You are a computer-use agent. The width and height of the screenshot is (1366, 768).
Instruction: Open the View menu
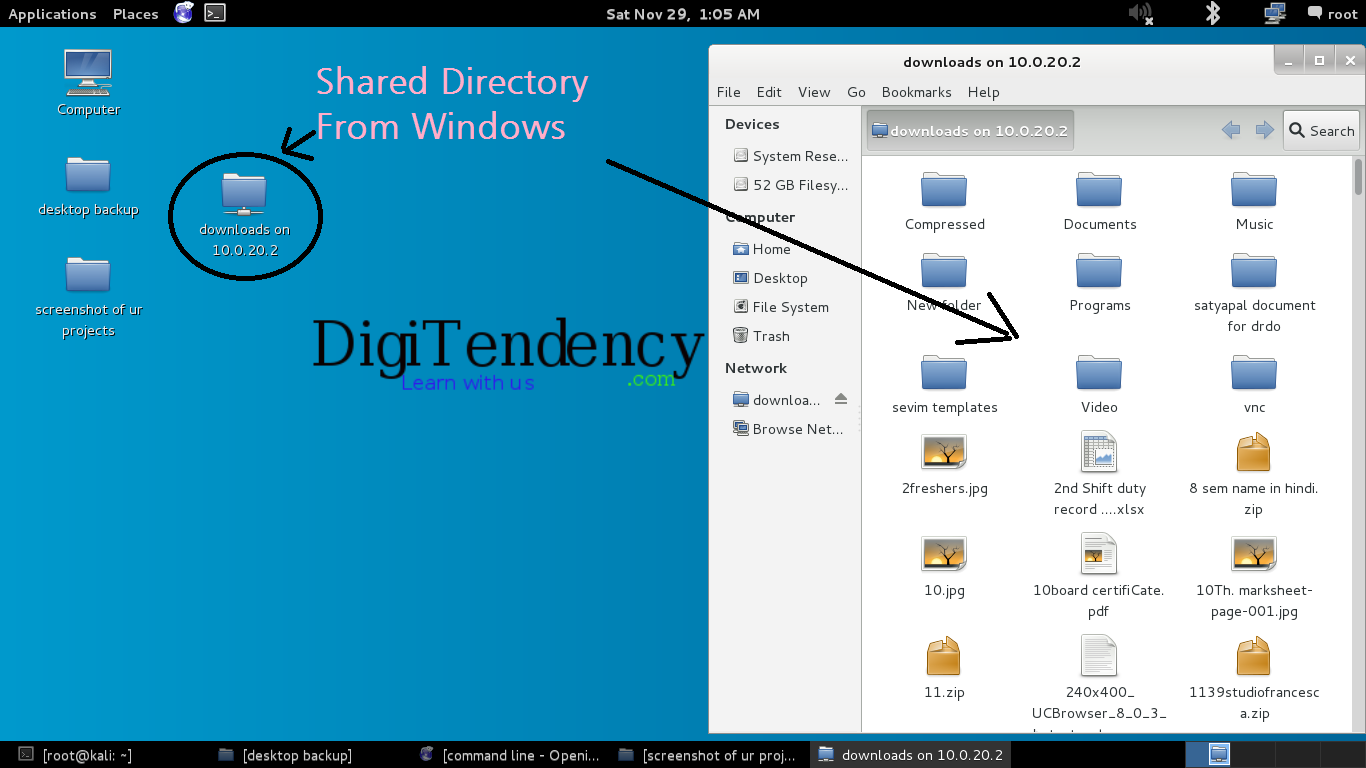813,92
